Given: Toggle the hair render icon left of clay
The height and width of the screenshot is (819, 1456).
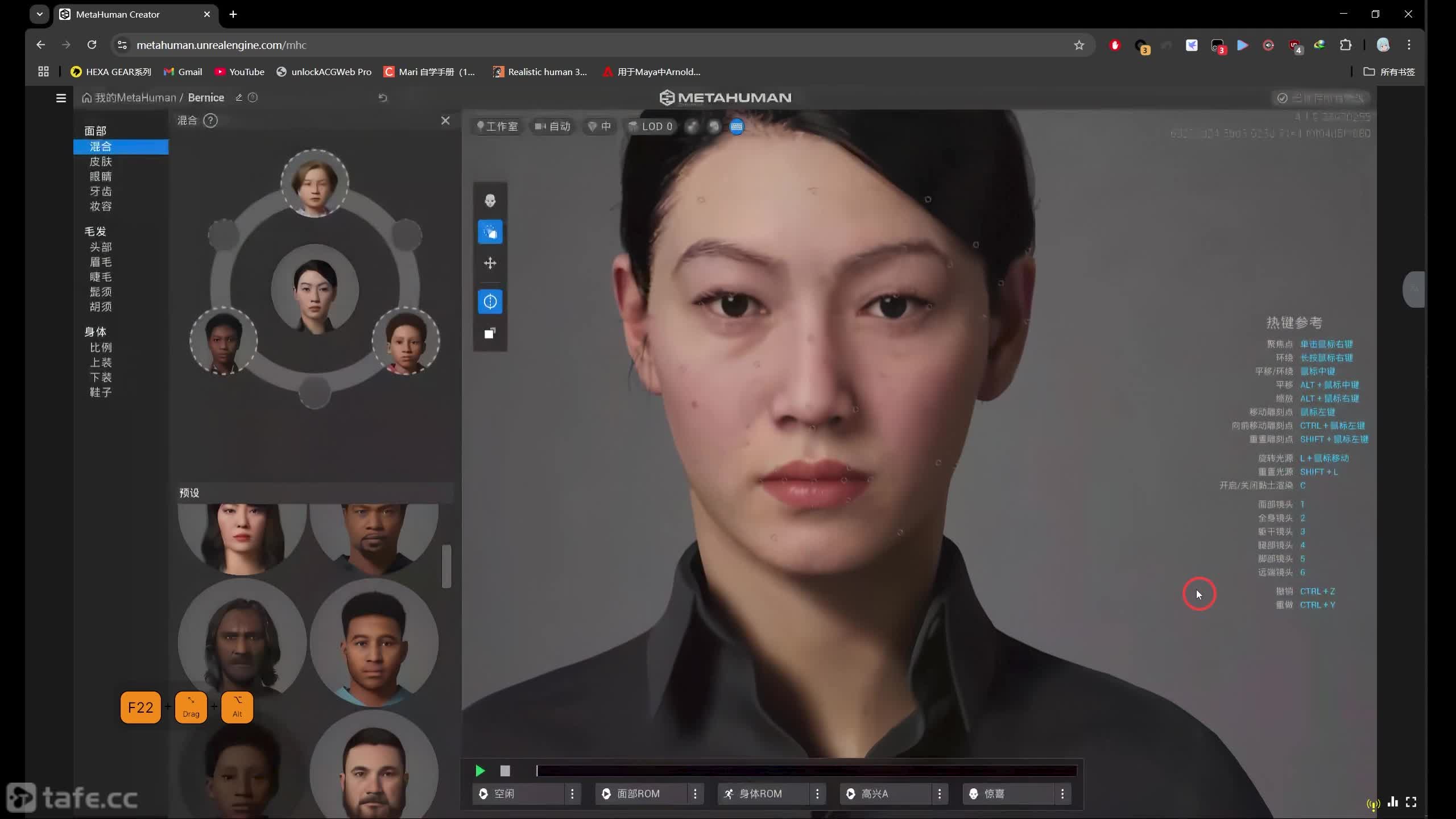Looking at the screenshot, I should 692,127.
